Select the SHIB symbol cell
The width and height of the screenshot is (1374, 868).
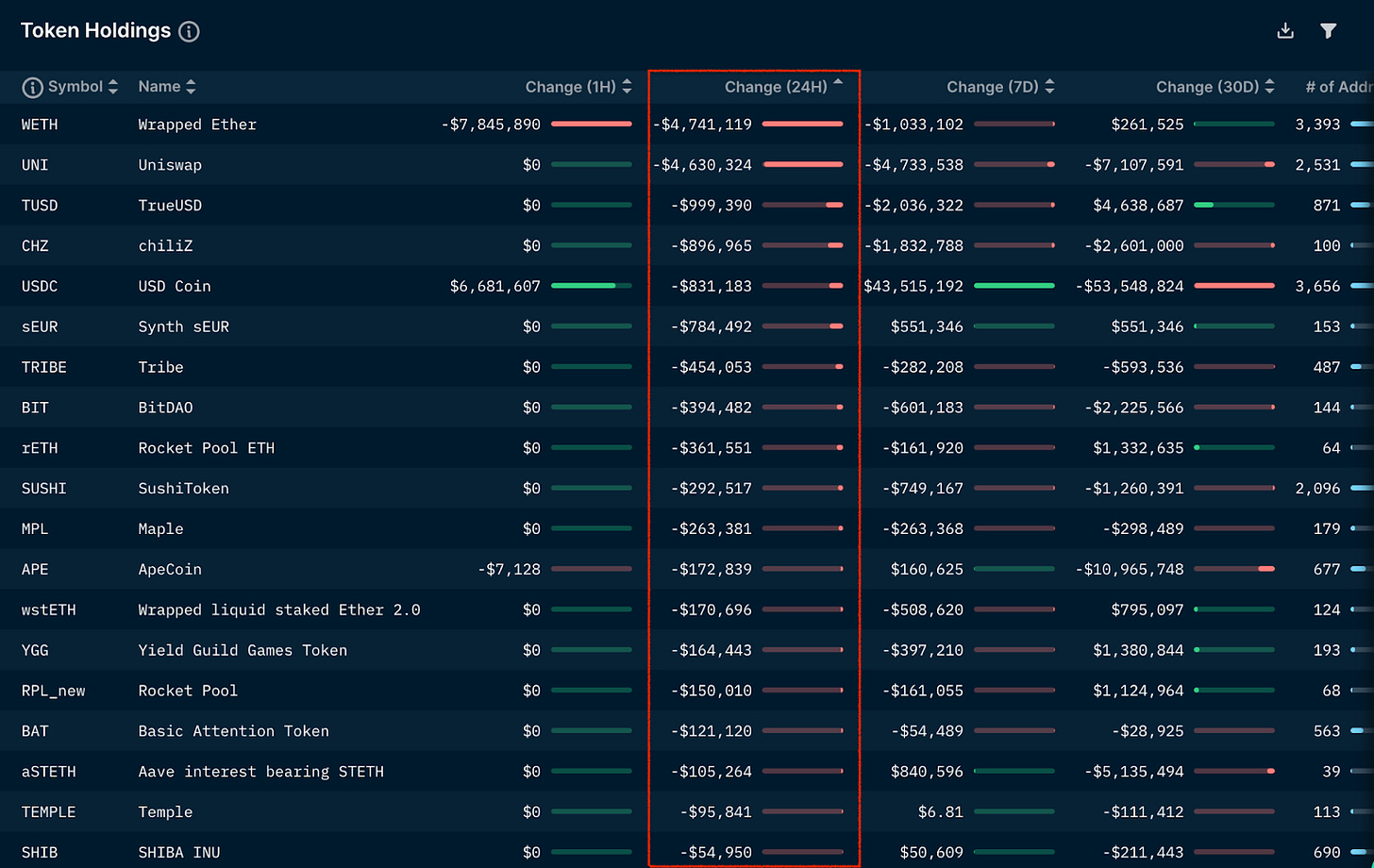click(x=40, y=853)
